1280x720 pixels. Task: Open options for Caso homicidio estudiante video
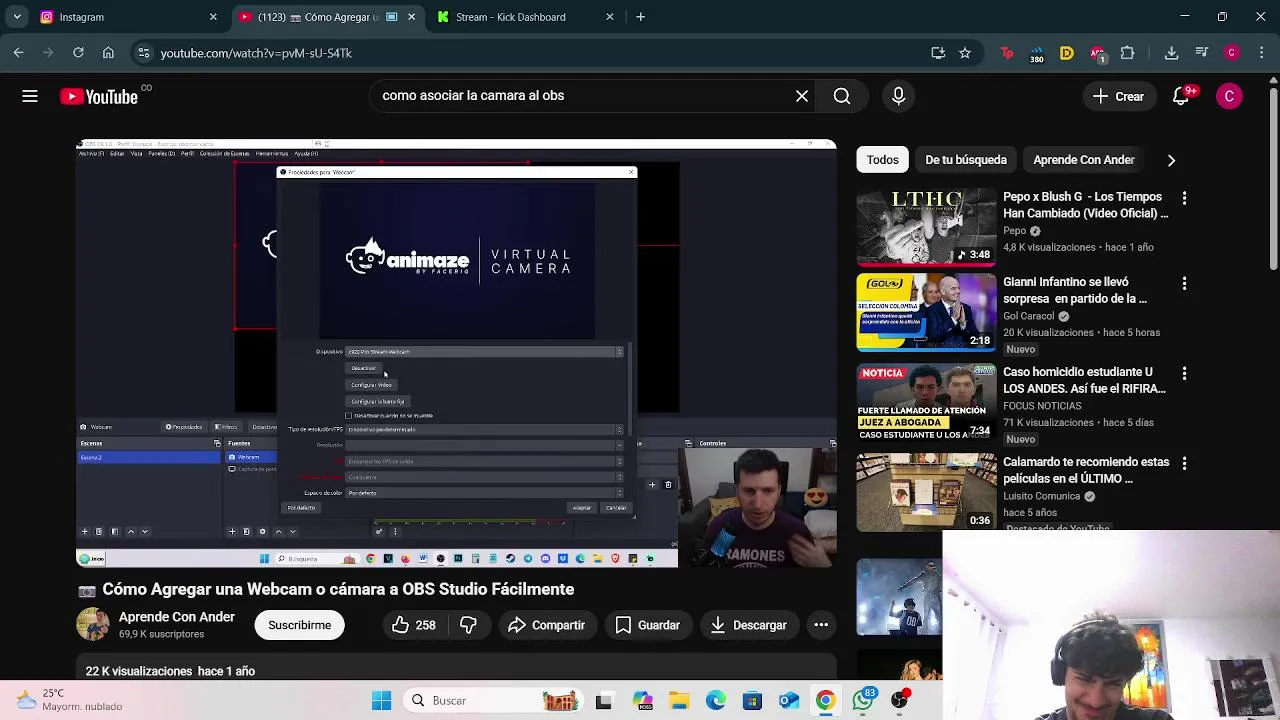click(1184, 373)
